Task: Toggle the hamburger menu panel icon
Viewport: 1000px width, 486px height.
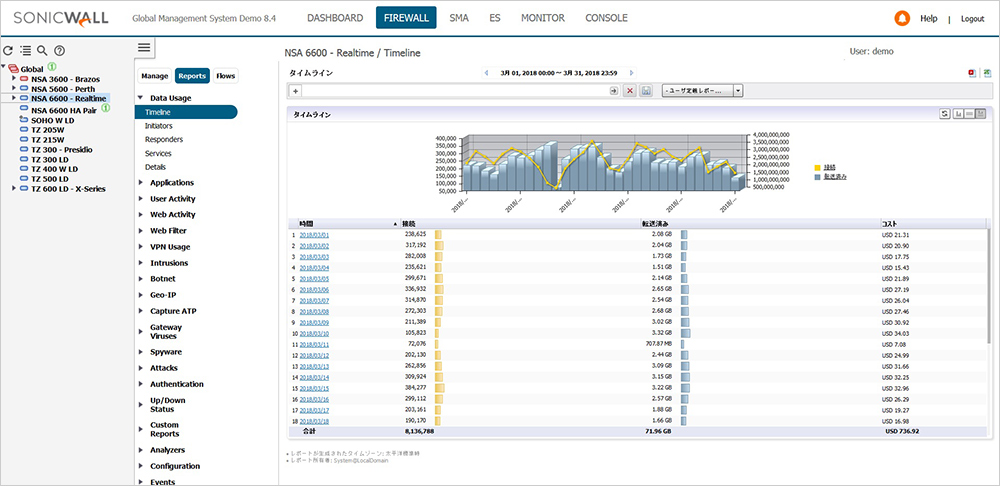Action: tap(144, 47)
